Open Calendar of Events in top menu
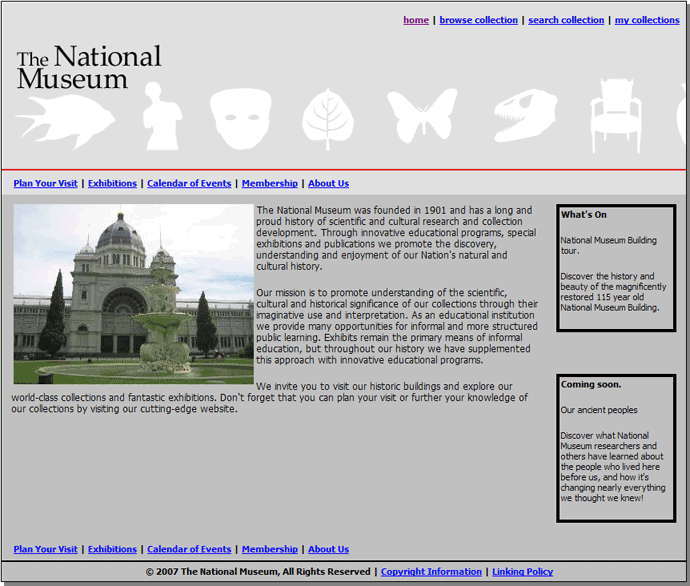The width and height of the screenshot is (690, 586). [x=189, y=184]
